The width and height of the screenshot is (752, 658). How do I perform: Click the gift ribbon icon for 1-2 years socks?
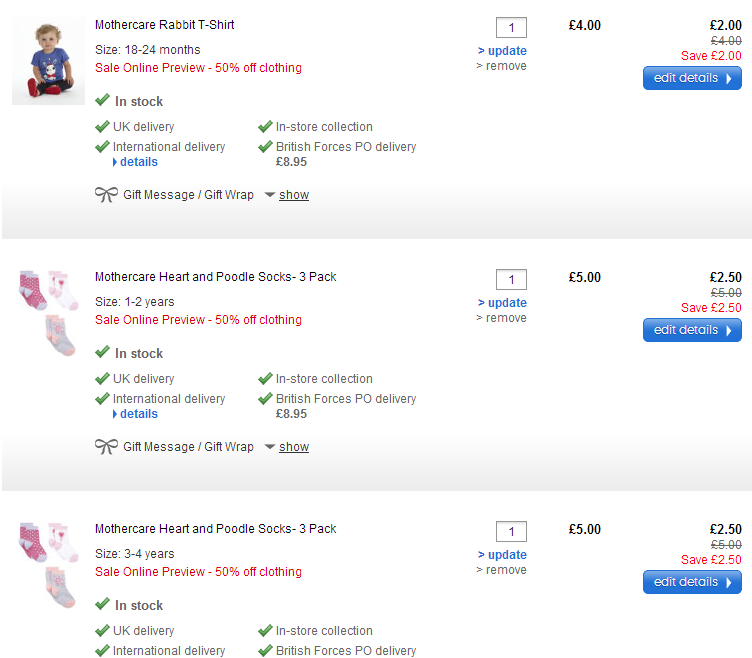tap(106, 446)
